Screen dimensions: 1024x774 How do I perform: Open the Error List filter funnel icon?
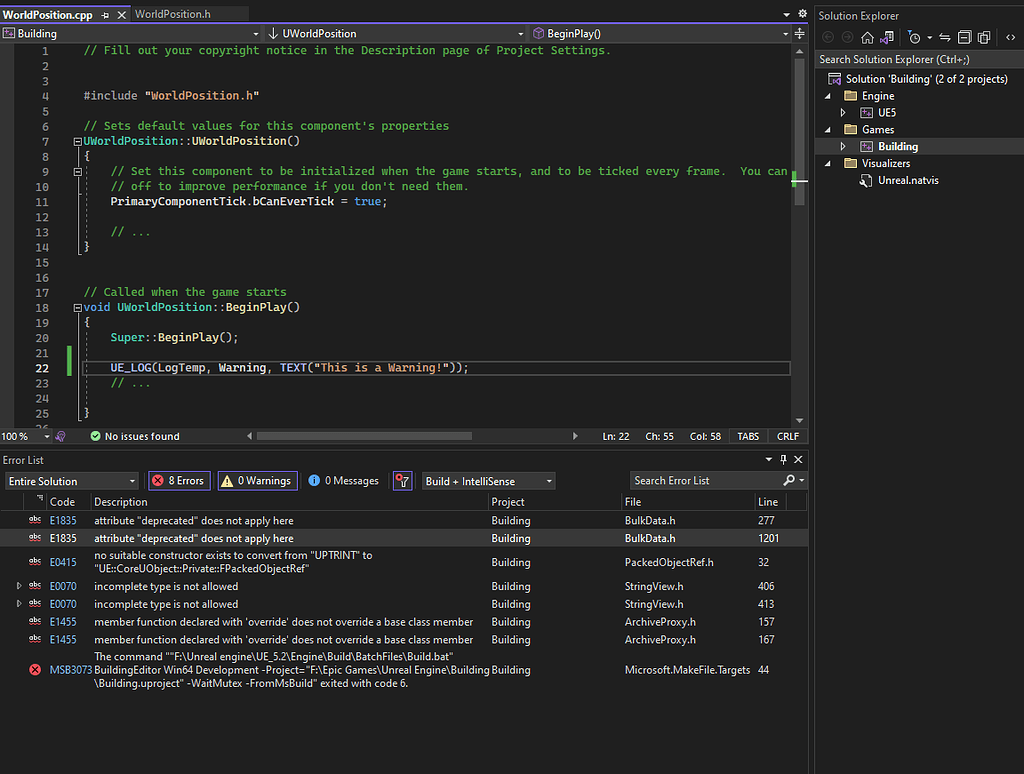[x=402, y=481]
